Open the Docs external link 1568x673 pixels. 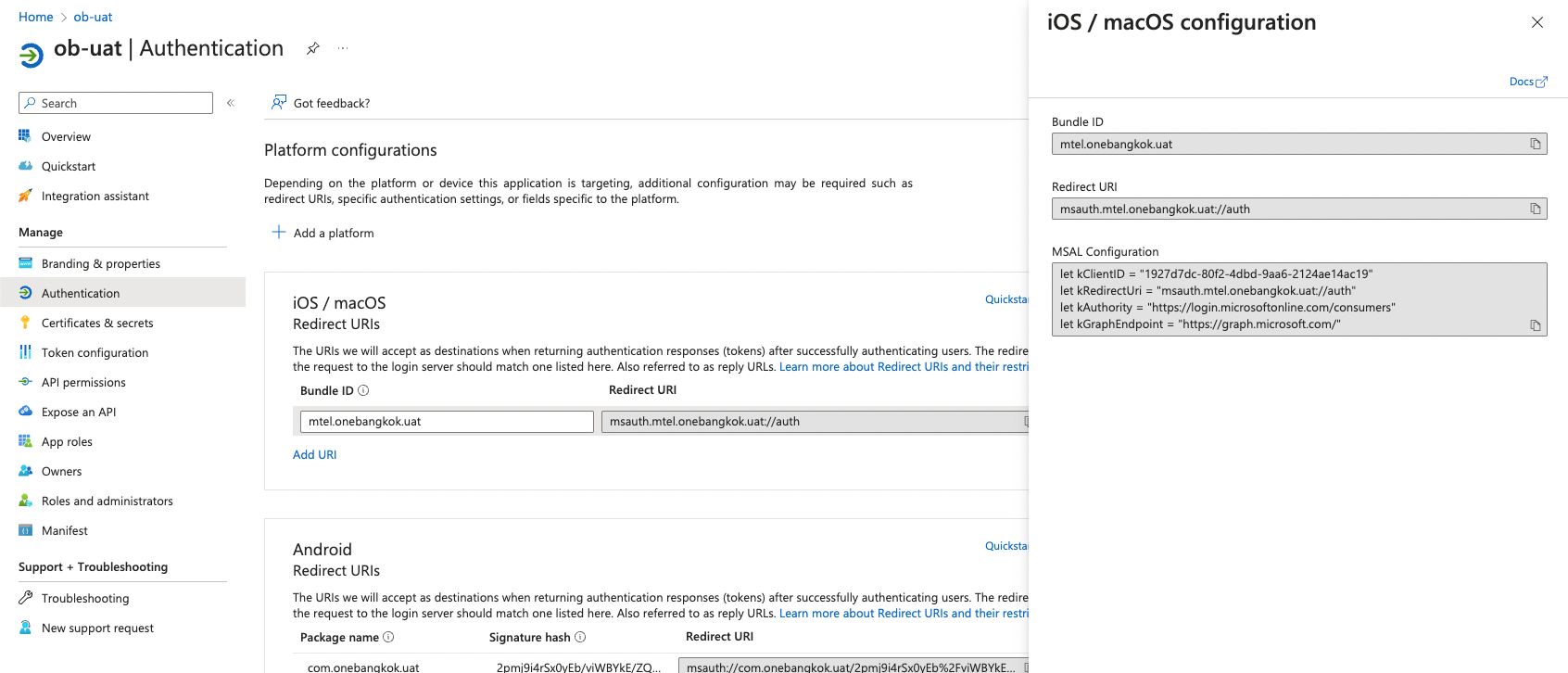1528,82
